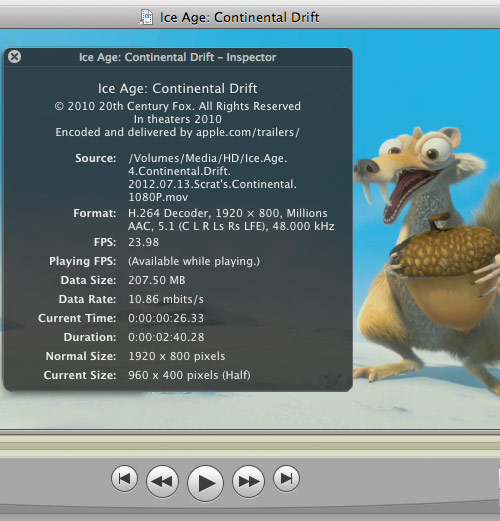
Task: Skip to beginning of the movie
Action: pos(124,479)
